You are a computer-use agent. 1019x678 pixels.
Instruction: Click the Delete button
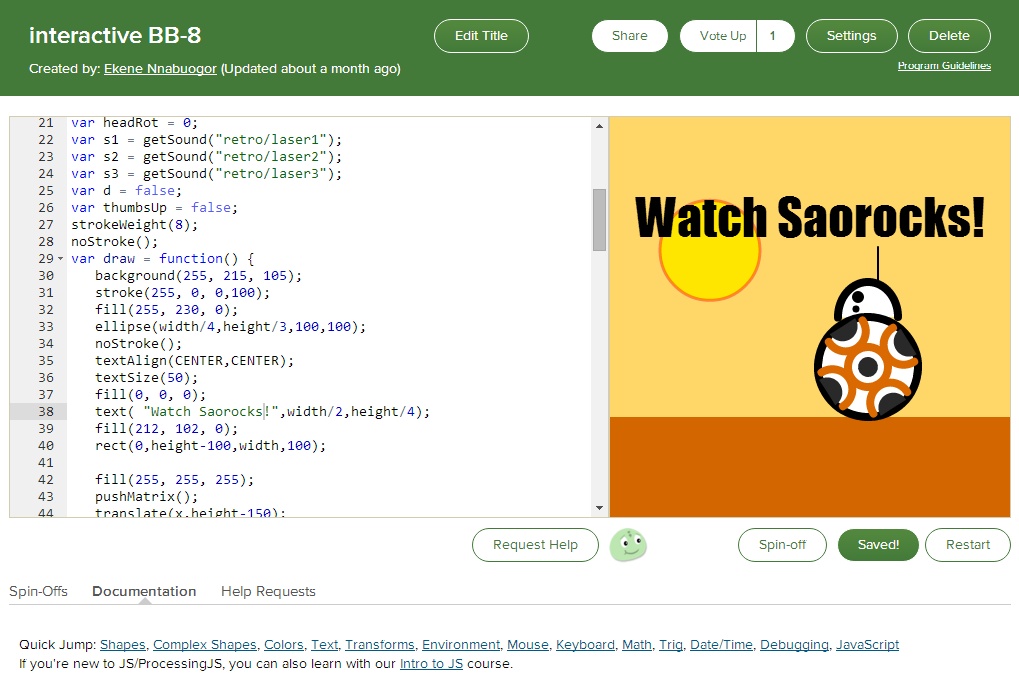[949, 36]
